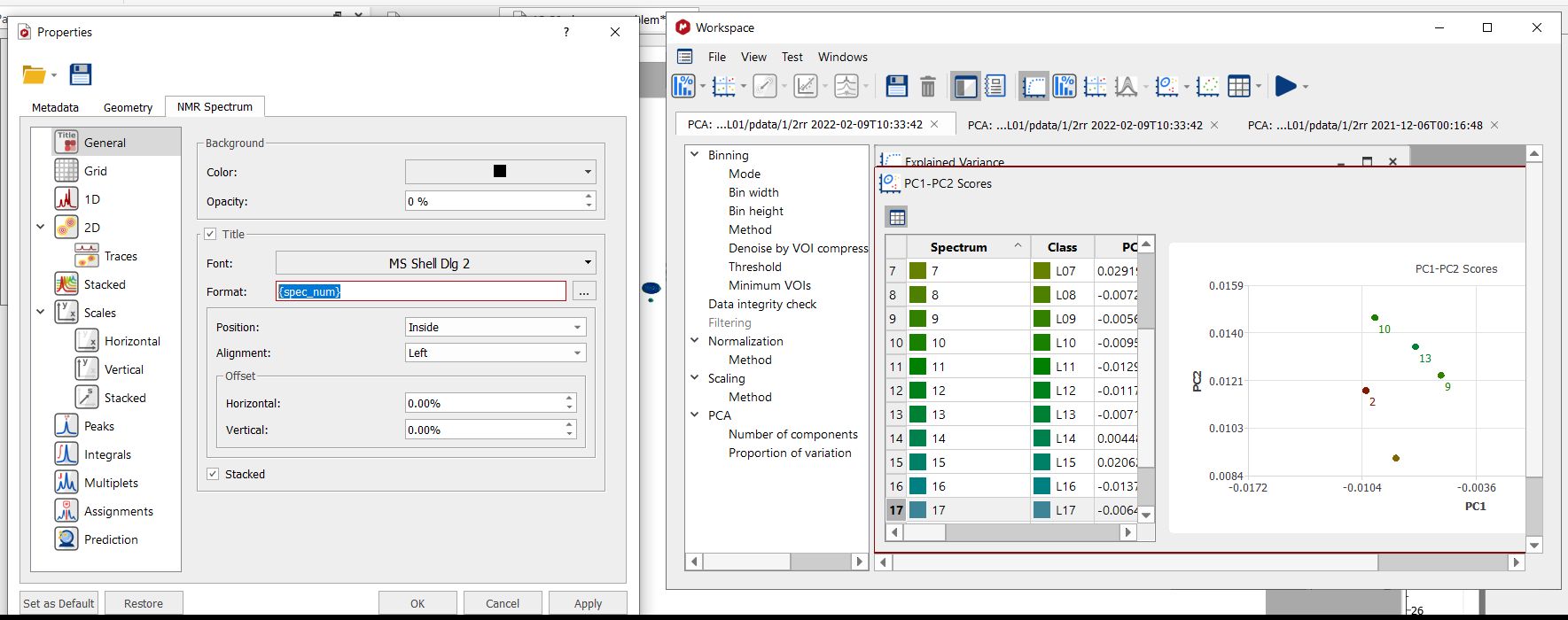Screen dimensions: 1568x620
Task: Switch to the Geometry tab
Action: click(x=128, y=107)
